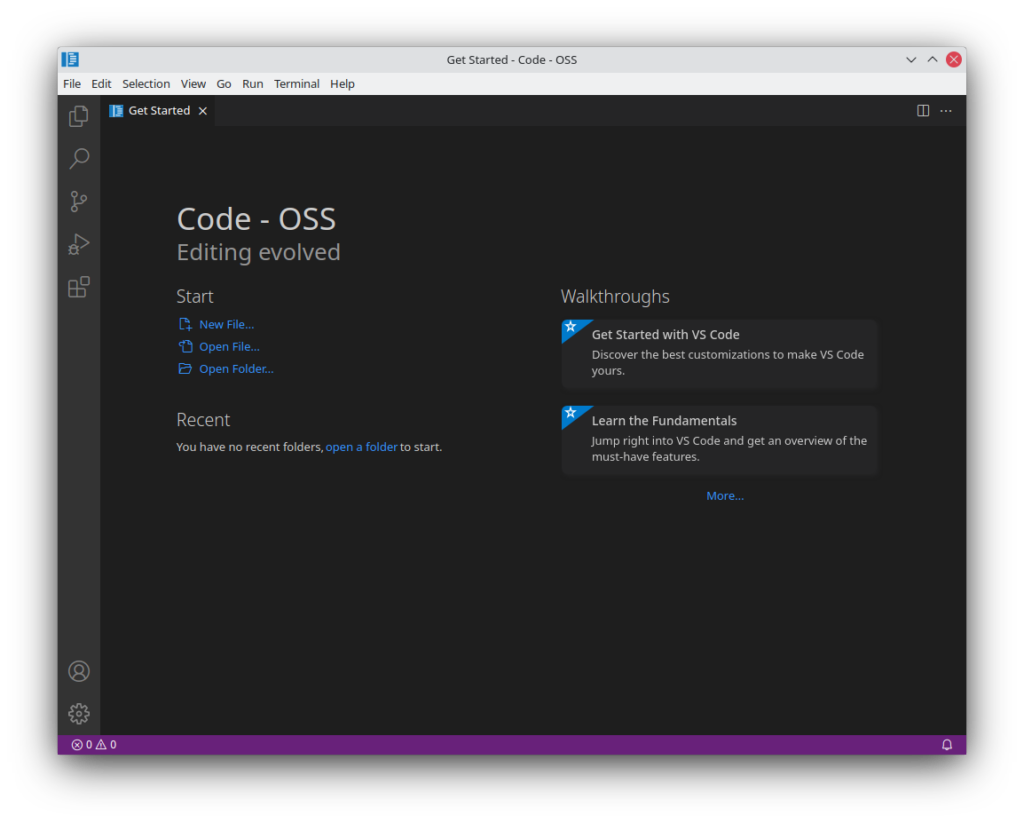
Task: Open the Run and Debug panel
Action: tap(79, 244)
